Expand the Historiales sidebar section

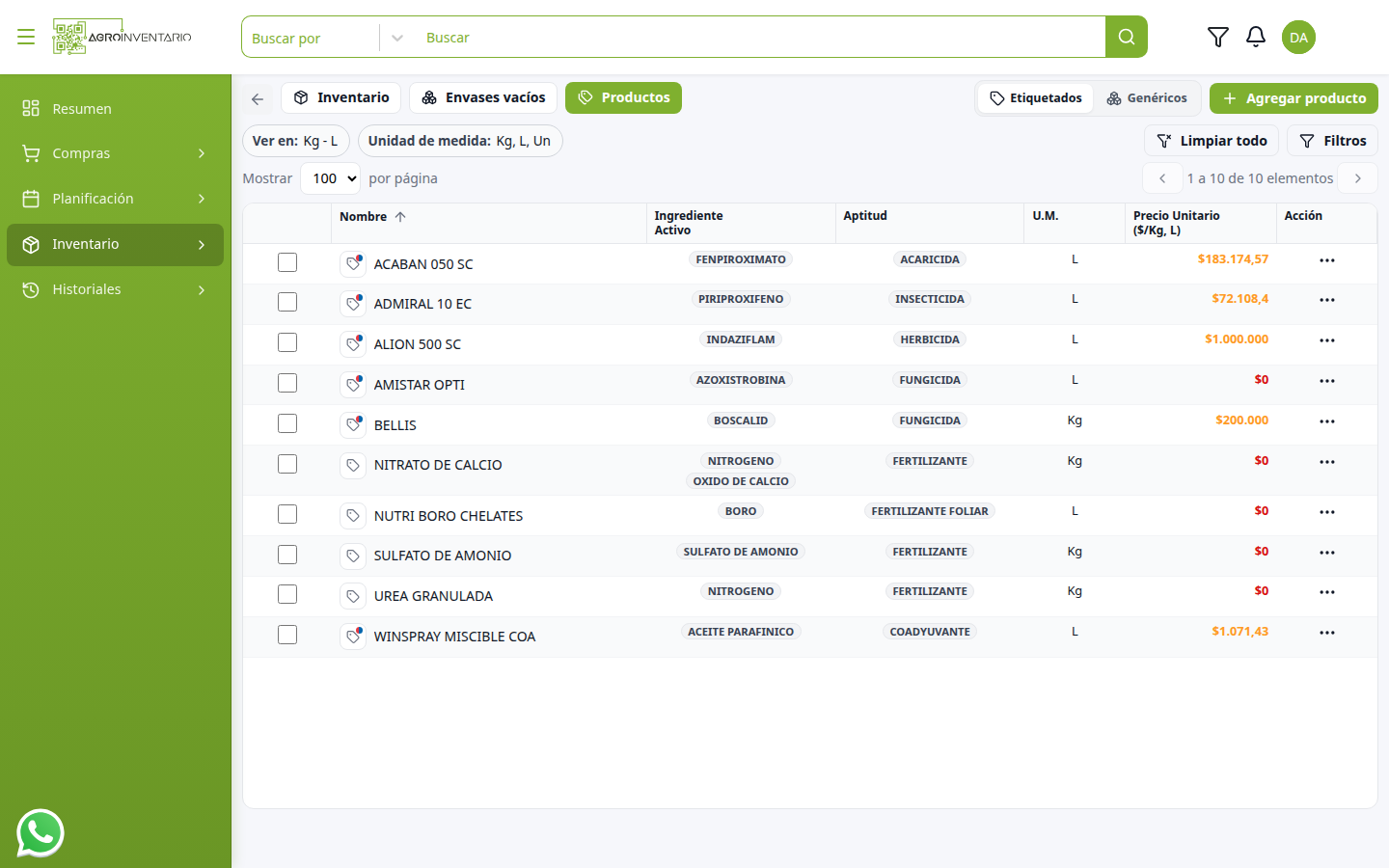pos(115,289)
